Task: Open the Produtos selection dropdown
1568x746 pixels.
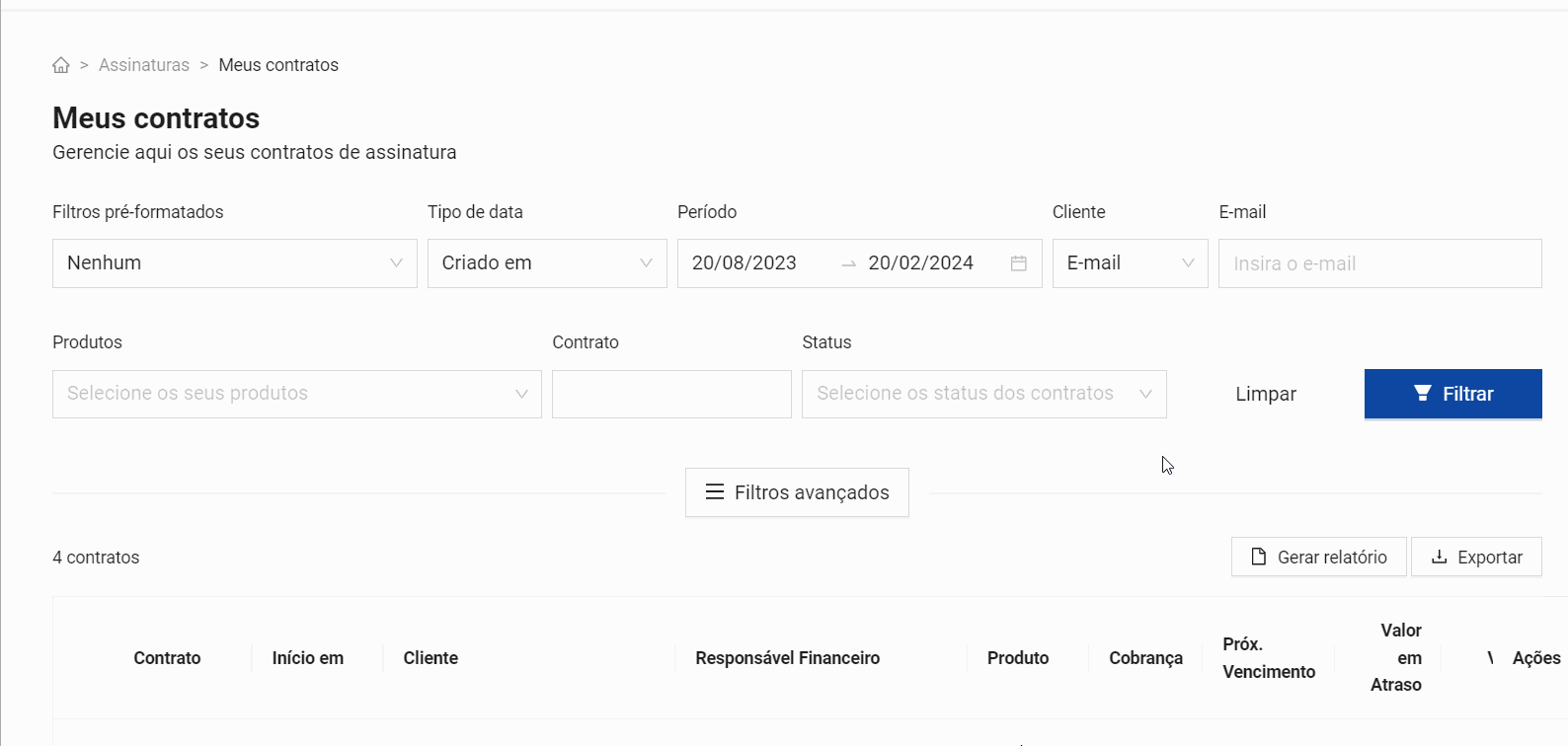Action: click(296, 394)
